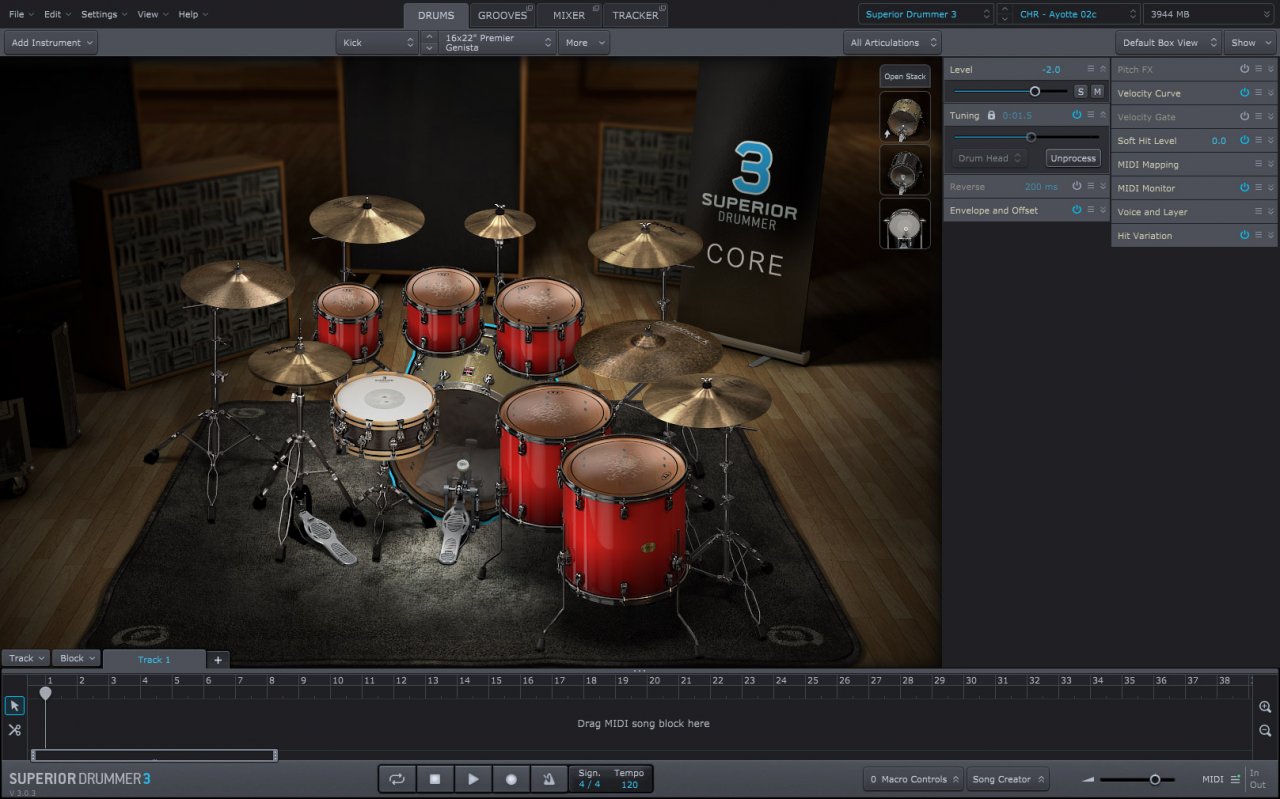Solo the kick with the S button
The image size is (1280, 799).
tap(1080, 91)
